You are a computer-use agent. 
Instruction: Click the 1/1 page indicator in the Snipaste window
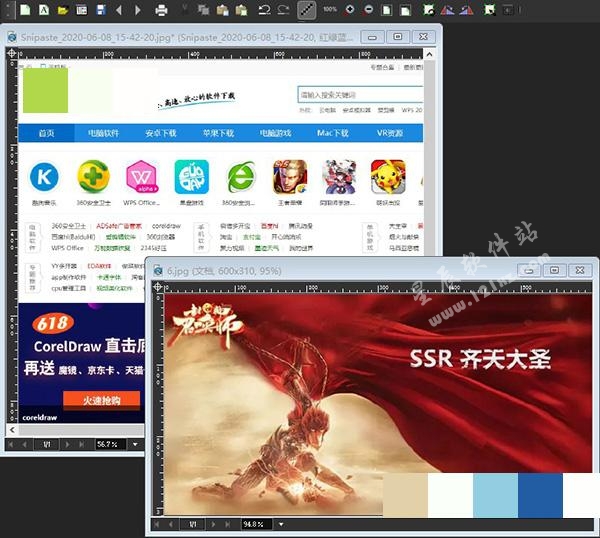(47, 445)
